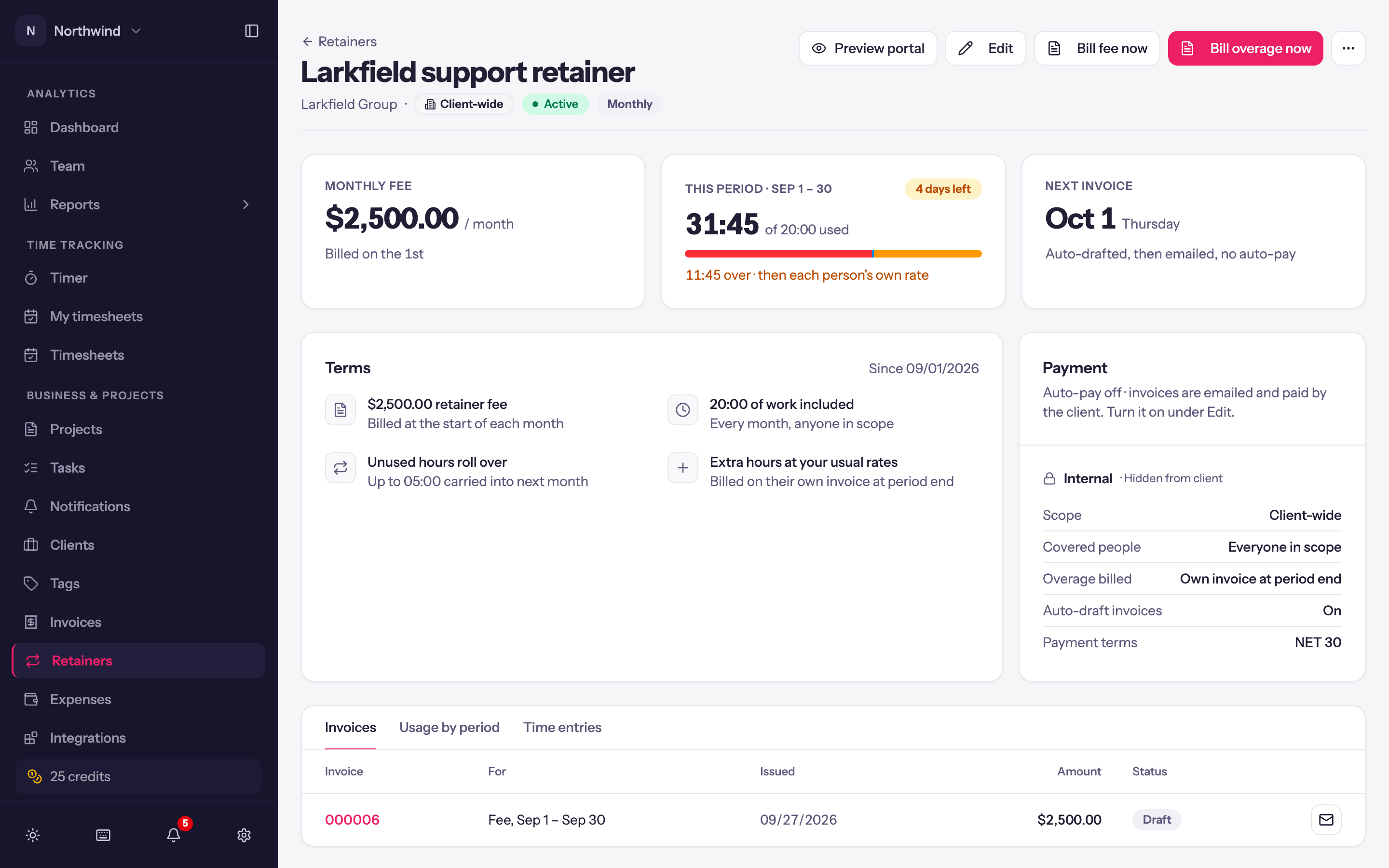Click the Draft status badge

1157,820
